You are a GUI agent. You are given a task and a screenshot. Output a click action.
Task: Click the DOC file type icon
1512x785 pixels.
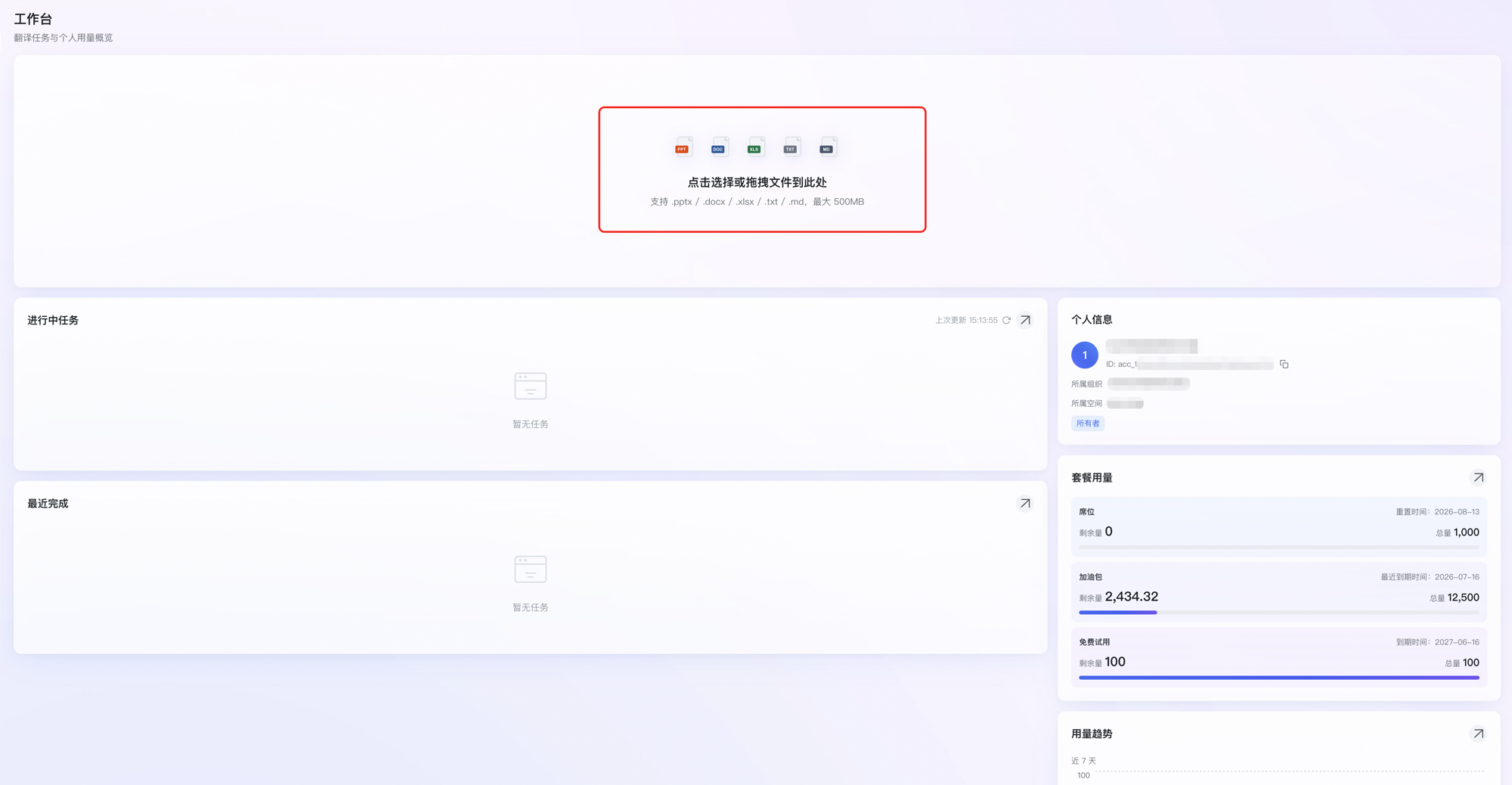[719, 146]
